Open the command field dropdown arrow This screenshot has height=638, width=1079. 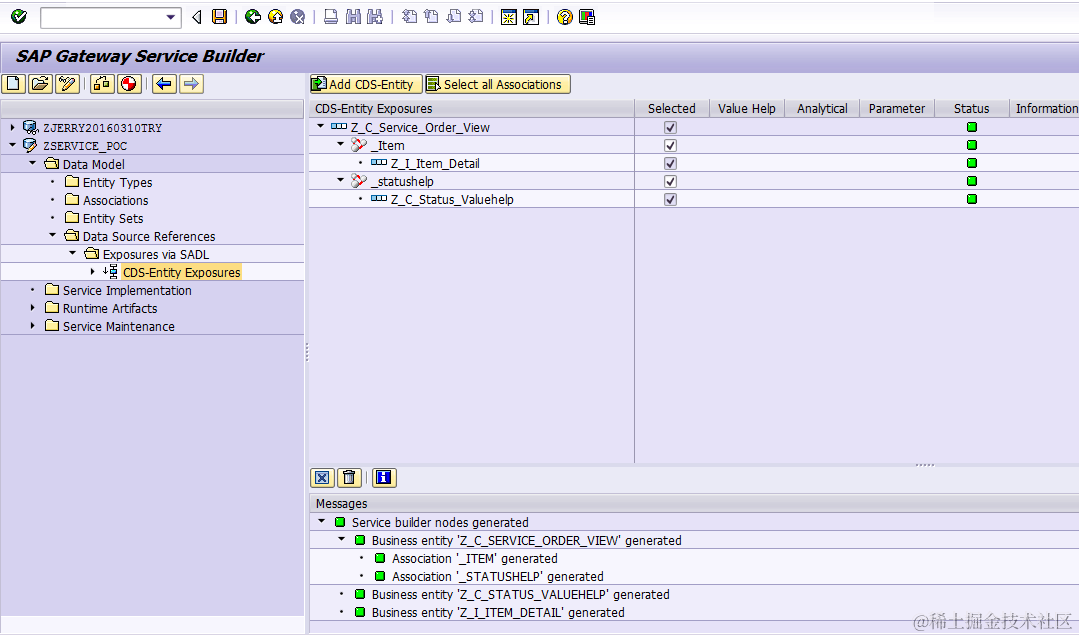click(171, 17)
